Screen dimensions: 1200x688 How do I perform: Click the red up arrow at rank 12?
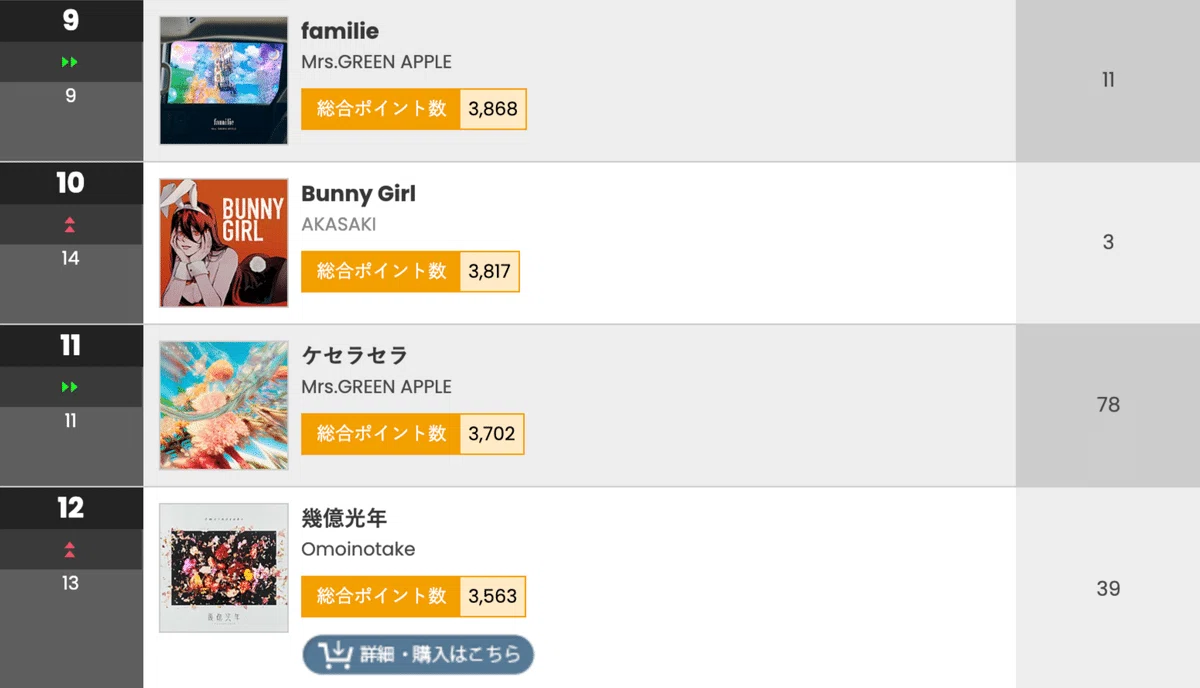pos(70,549)
